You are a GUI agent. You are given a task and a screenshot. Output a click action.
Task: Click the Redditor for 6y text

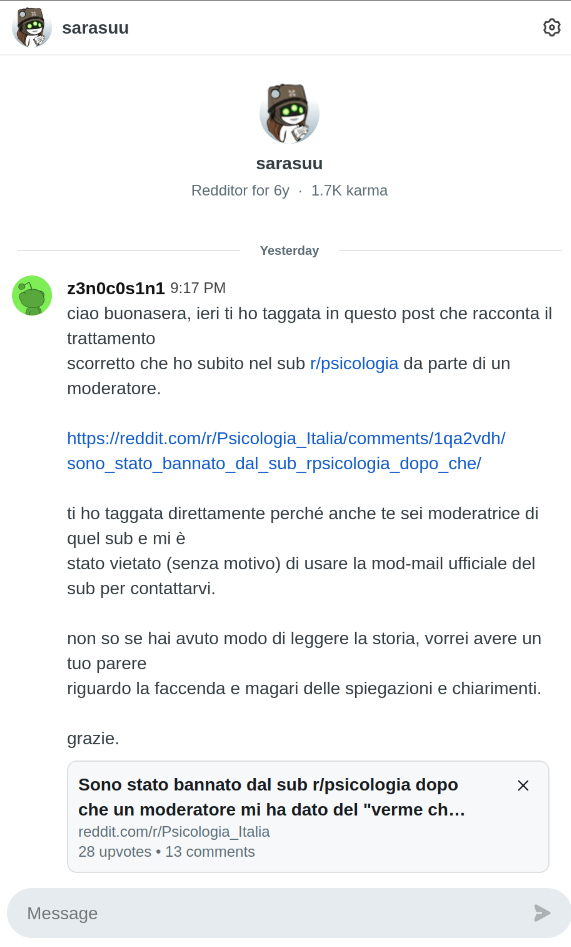240,191
